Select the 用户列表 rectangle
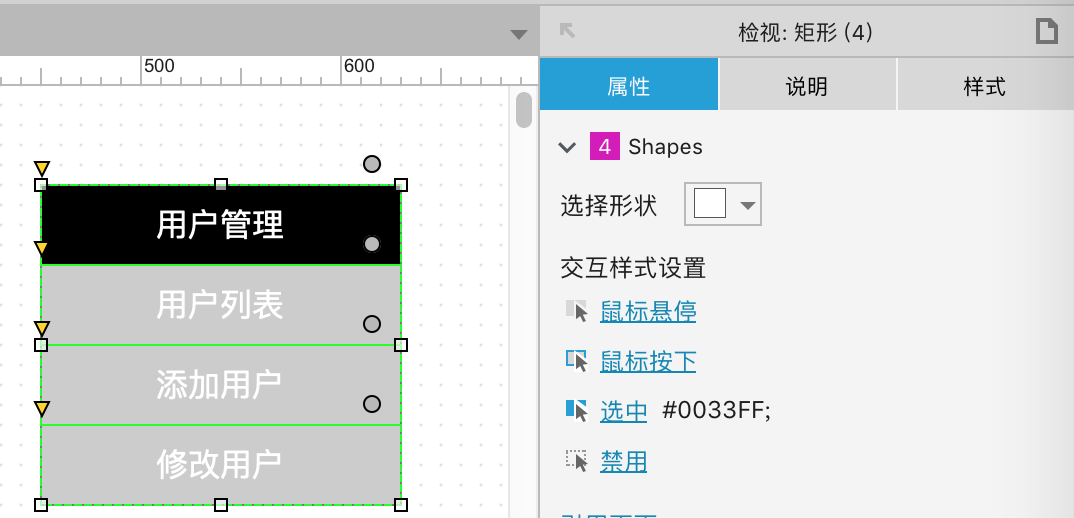This screenshot has height=518, width=1074. [x=221, y=305]
